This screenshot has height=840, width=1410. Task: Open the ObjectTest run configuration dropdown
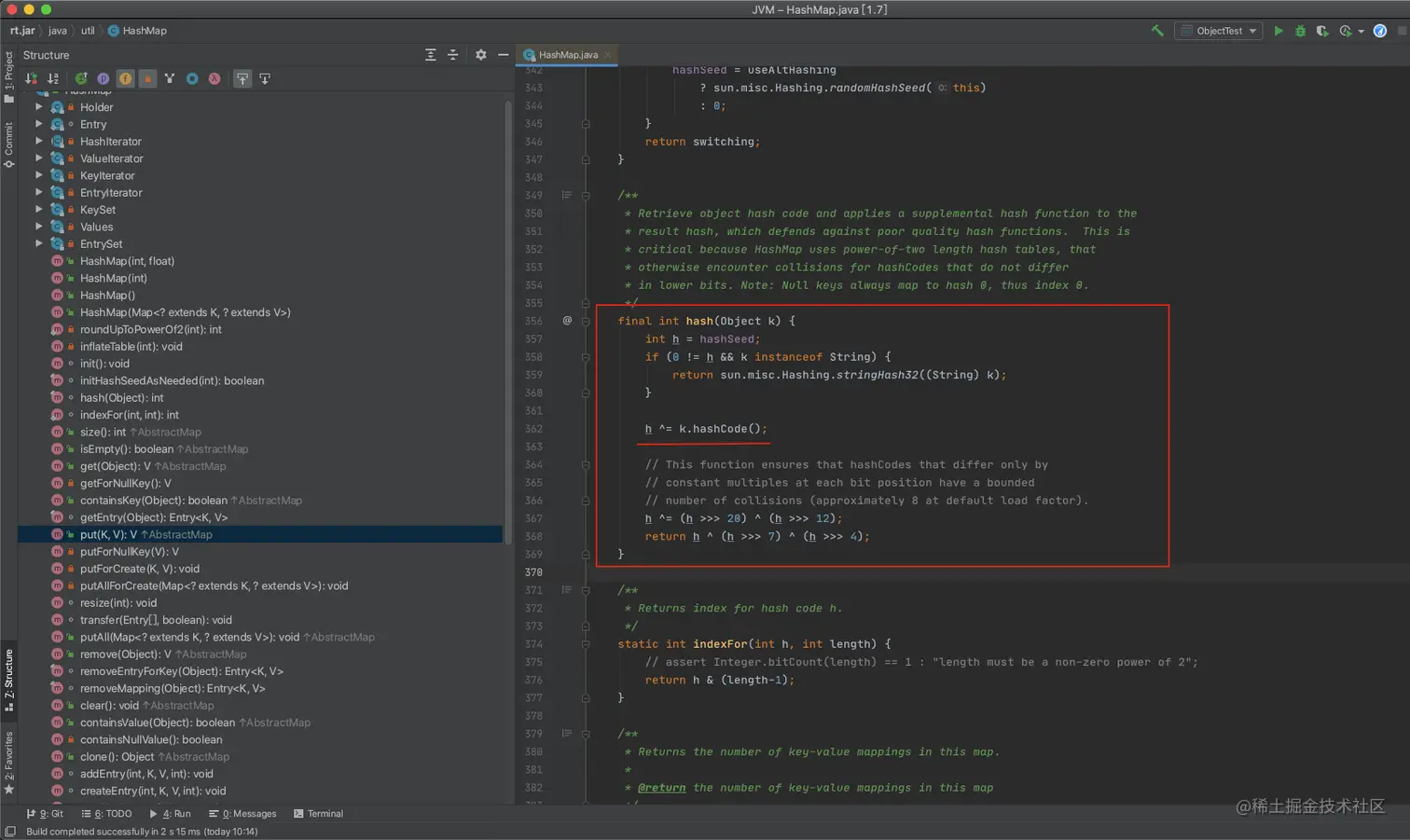coord(1218,31)
